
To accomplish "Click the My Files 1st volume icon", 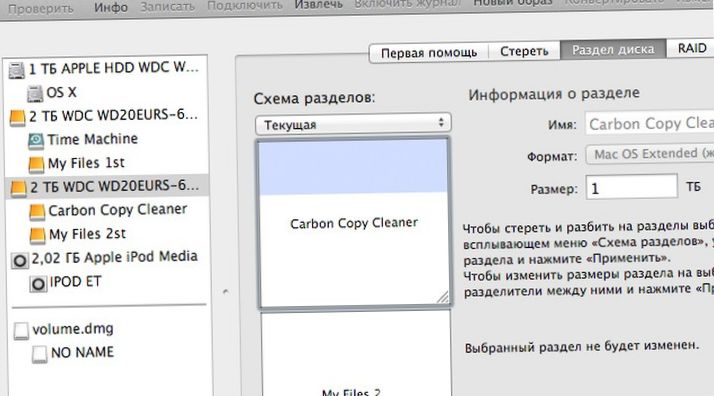I will 36,165.
